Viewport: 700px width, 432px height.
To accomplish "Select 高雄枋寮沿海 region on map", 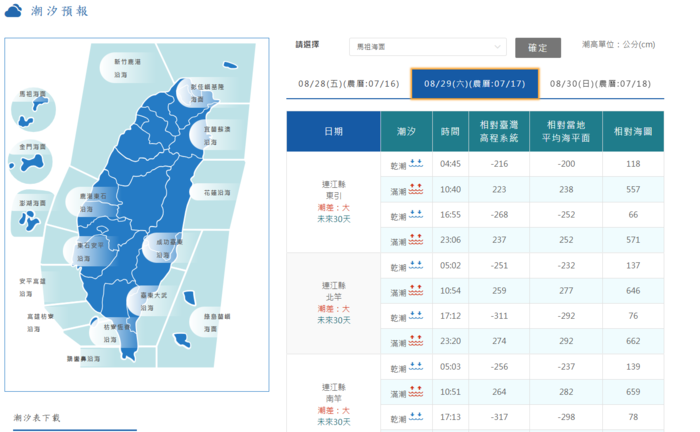I will [40, 322].
